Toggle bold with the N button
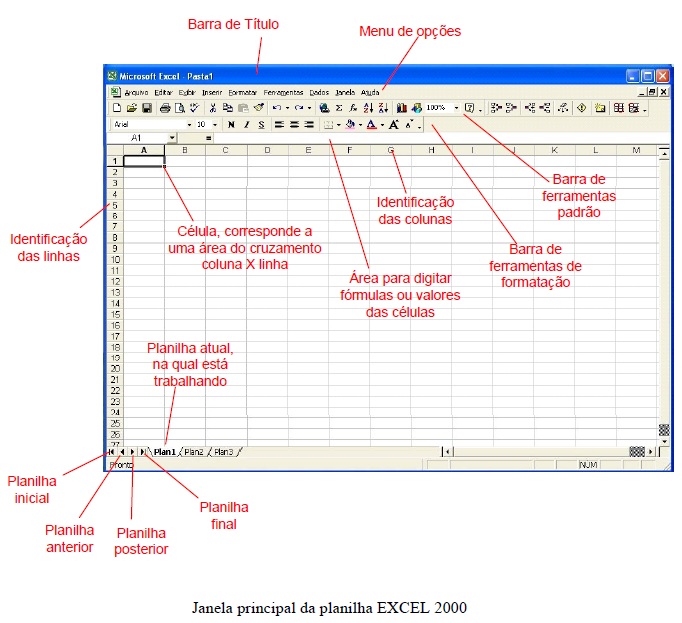Viewport: 682px width, 623px height. tap(231, 125)
